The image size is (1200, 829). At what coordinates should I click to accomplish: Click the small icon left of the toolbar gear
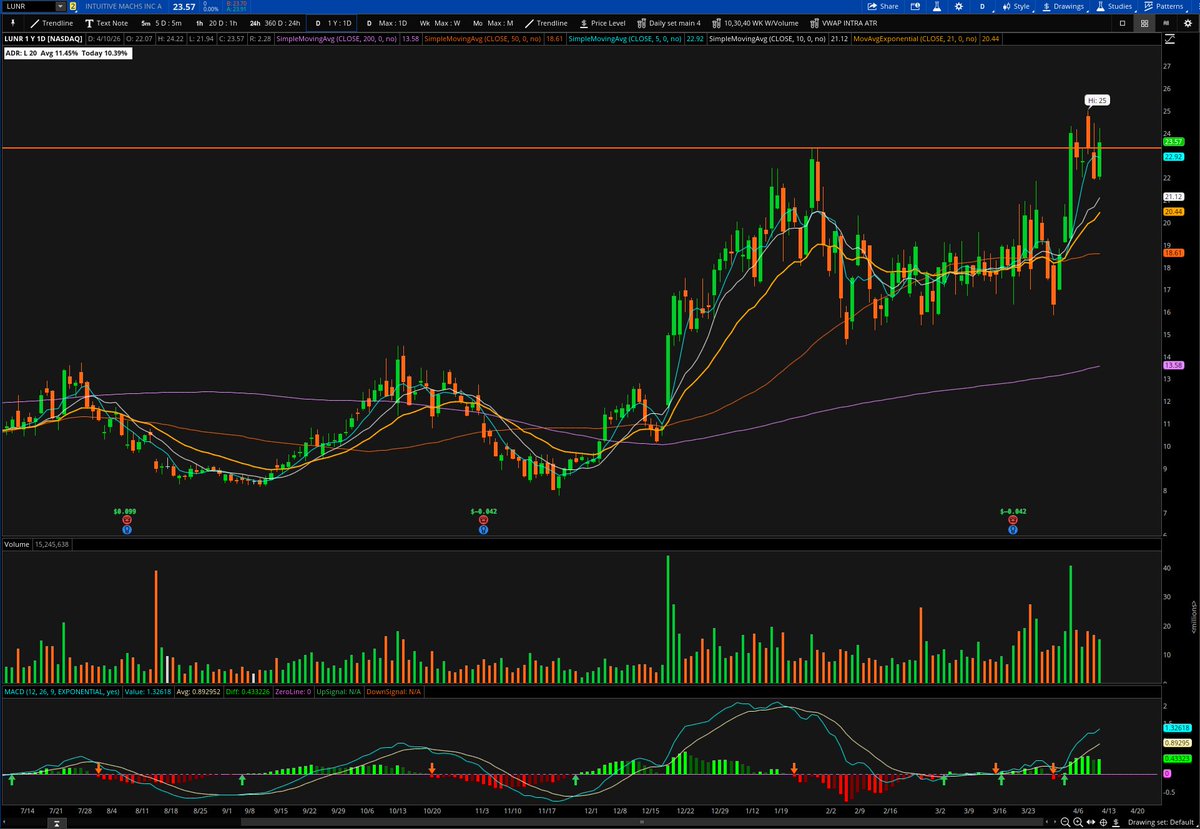1166,23
